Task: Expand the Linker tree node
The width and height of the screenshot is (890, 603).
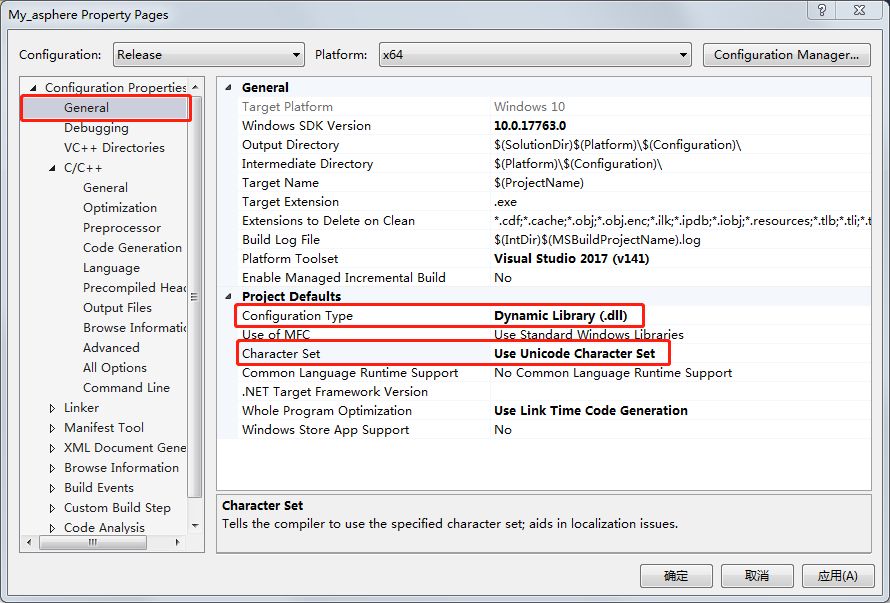Action: [x=53, y=408]
